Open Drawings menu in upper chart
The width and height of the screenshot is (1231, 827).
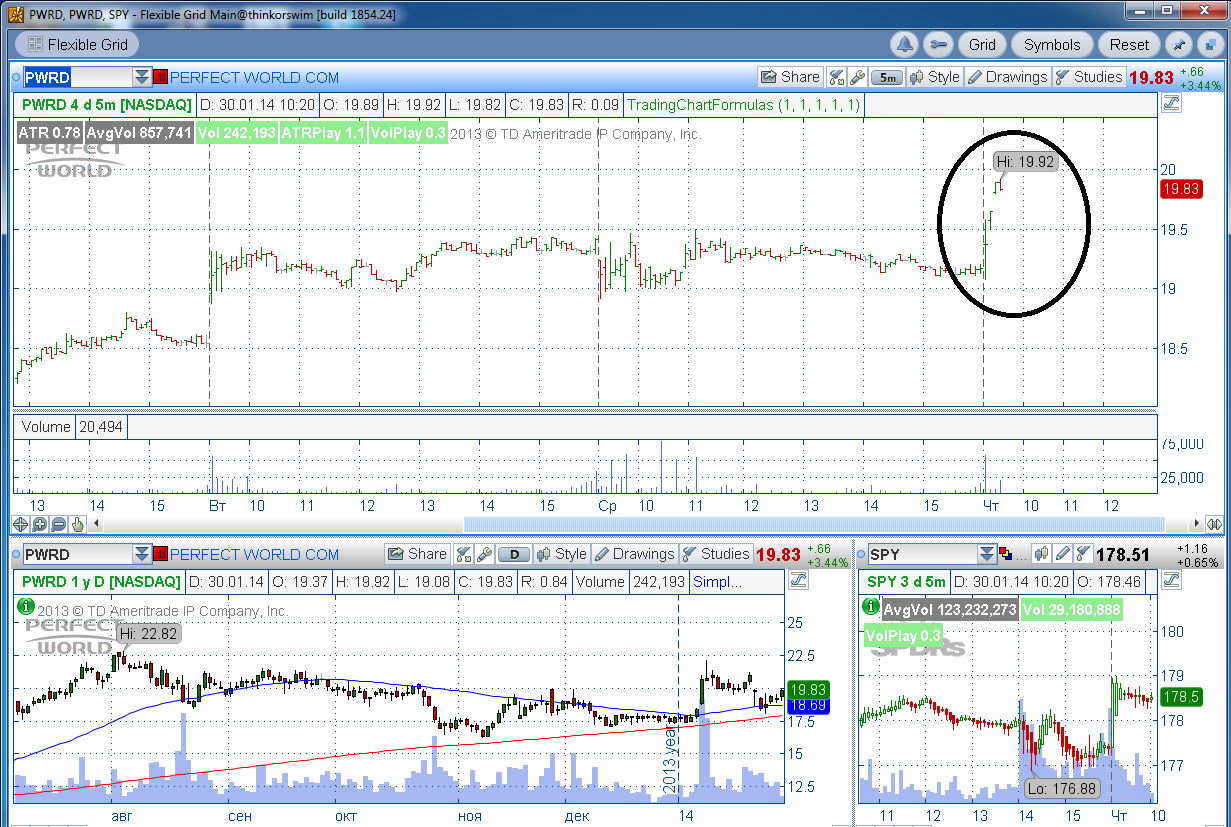1007,77
